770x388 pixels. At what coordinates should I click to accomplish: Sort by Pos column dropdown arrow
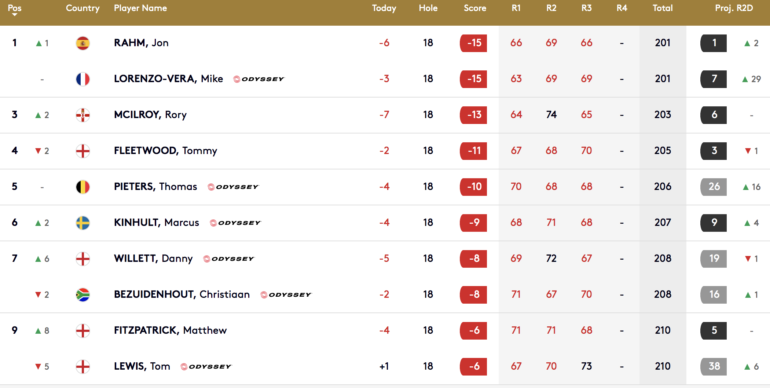(x=14, y=15)
